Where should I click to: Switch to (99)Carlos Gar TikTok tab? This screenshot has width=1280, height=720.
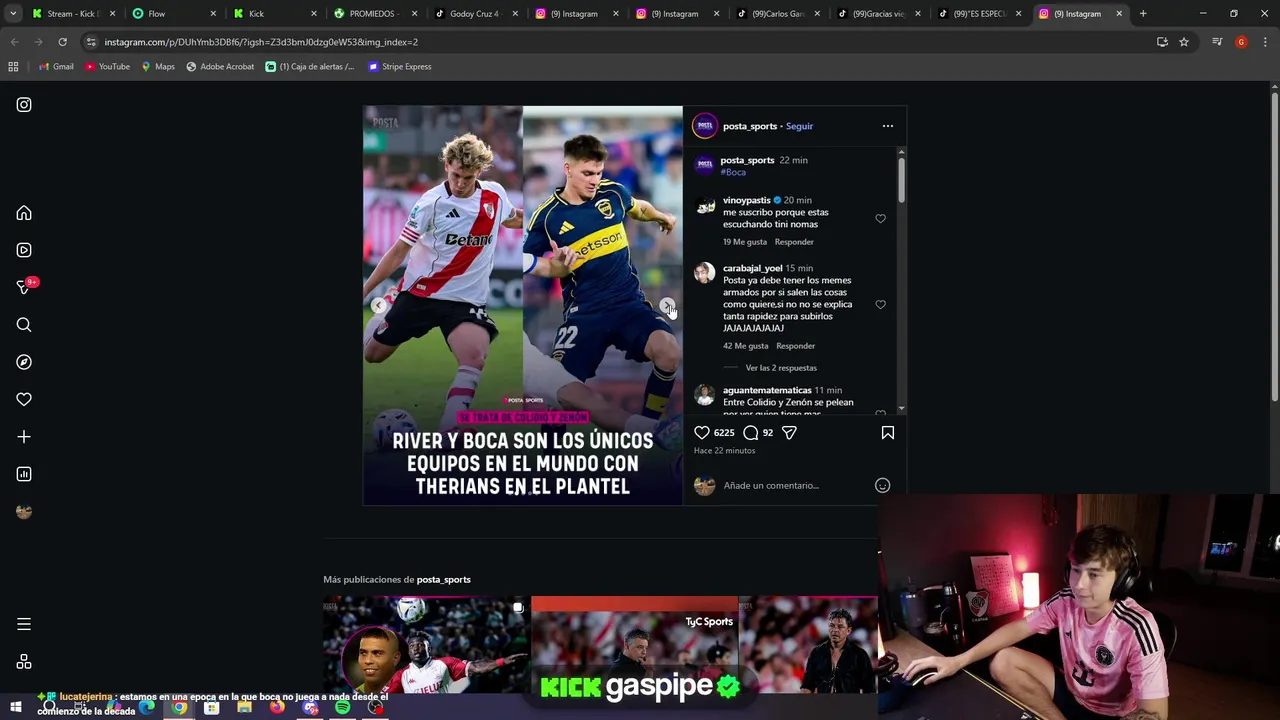pos(777,14)
